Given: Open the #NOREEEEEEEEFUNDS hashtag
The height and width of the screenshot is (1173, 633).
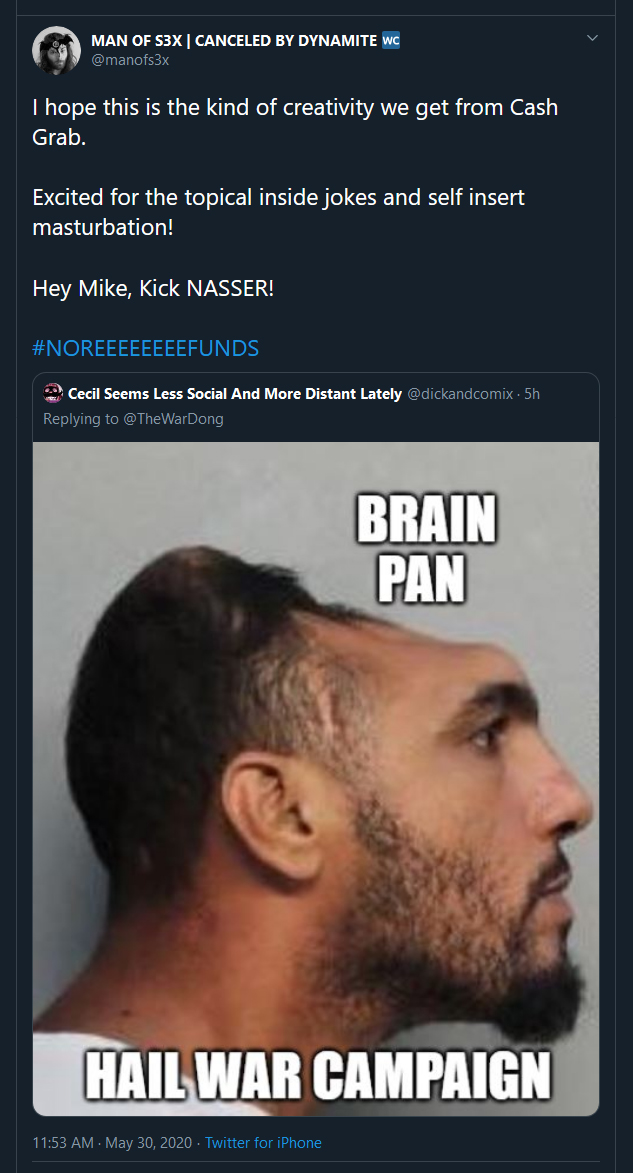Looking at the screenshot, I should [x=146, y=348].
